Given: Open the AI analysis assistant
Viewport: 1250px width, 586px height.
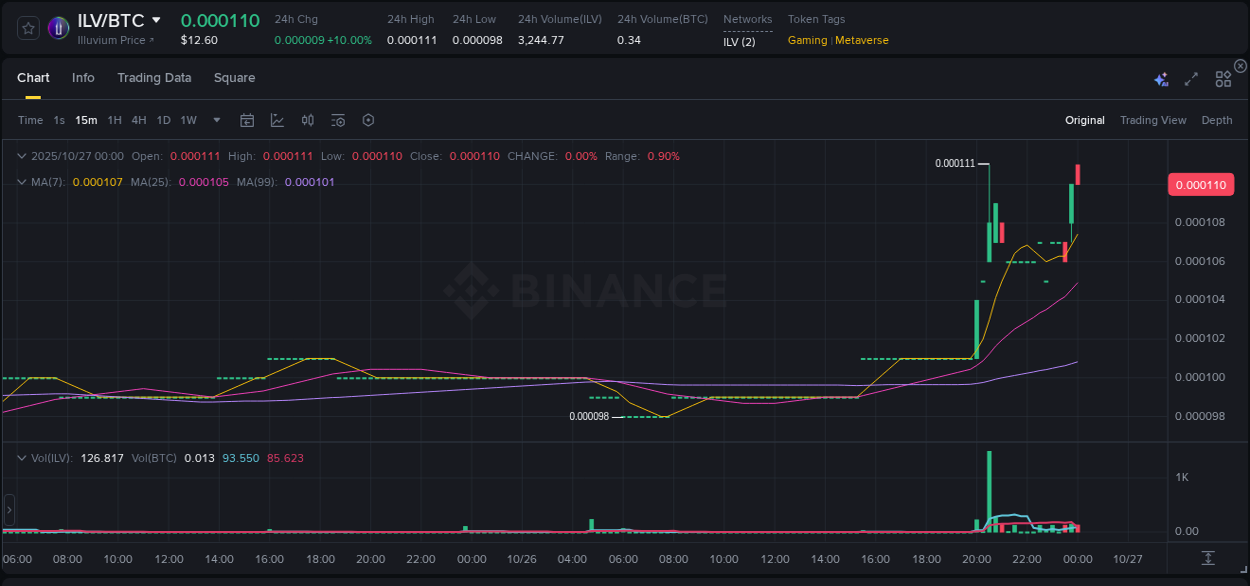Looking at the screenshot, I should click(x=1161, y=78).
